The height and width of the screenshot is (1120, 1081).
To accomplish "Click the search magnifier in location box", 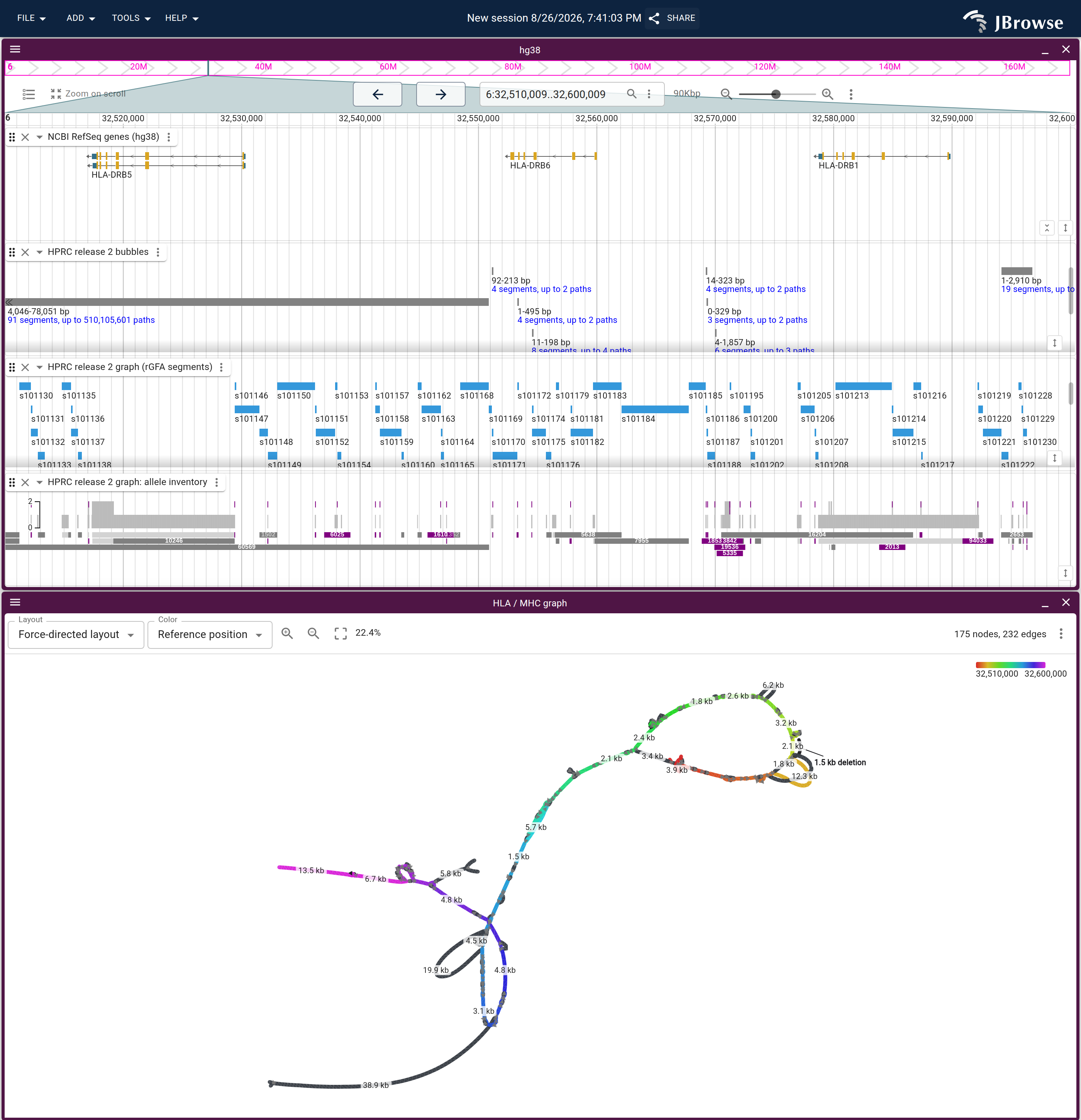I will point(632,94).
